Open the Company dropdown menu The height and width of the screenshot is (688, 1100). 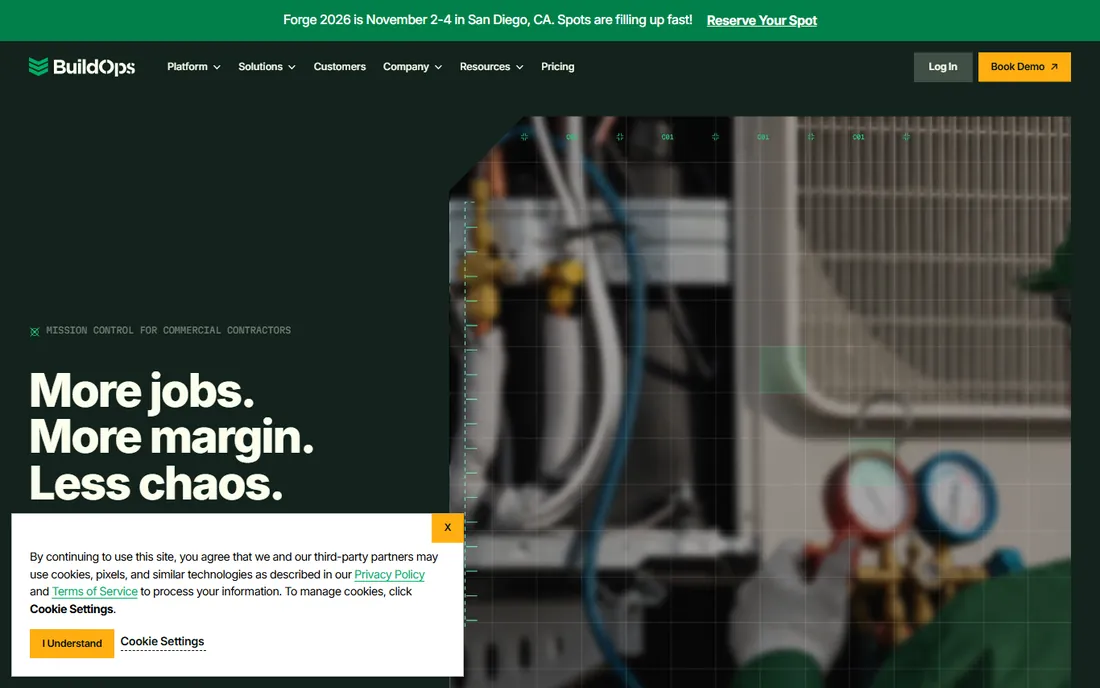coord(412,67)
